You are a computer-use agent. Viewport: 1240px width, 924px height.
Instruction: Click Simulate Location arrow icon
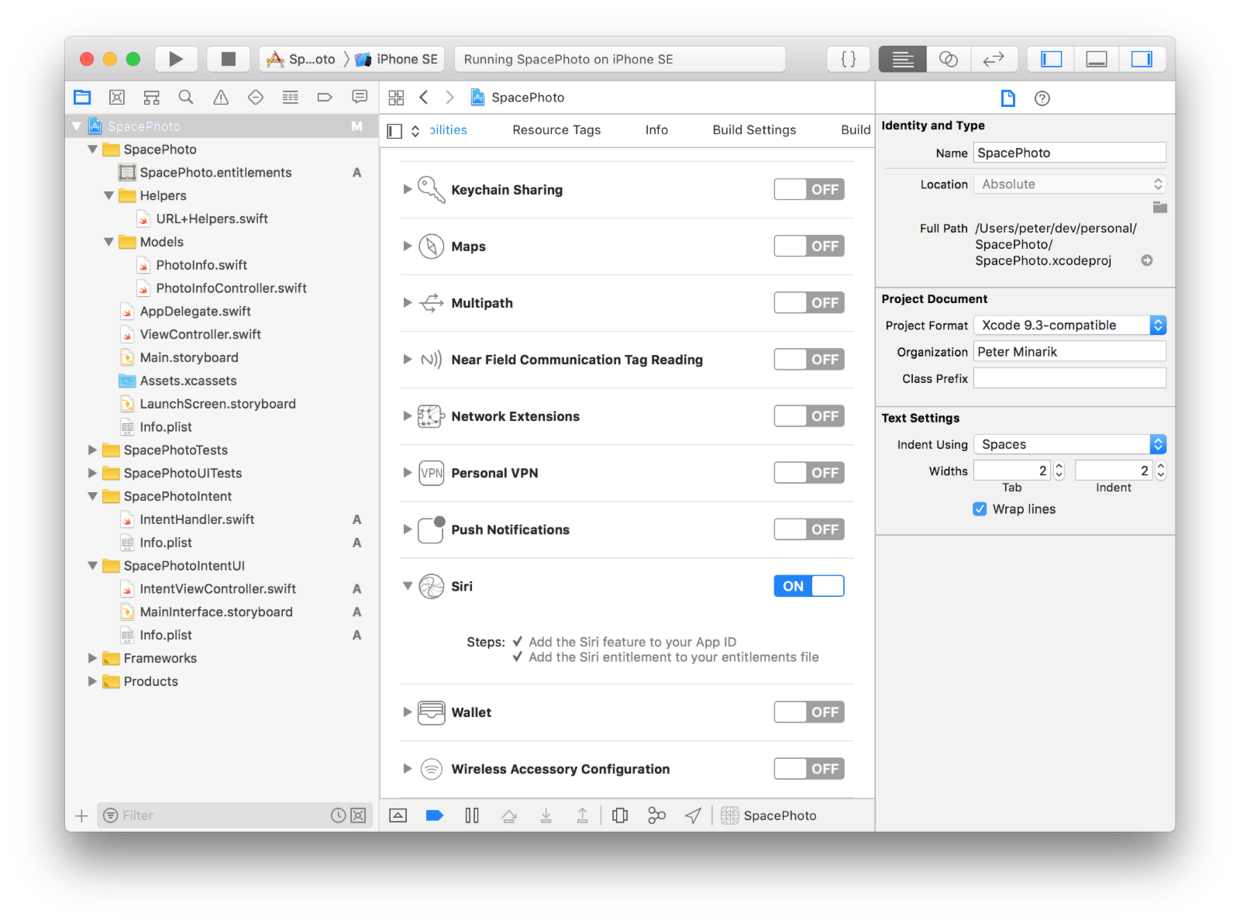pos(693,815)
